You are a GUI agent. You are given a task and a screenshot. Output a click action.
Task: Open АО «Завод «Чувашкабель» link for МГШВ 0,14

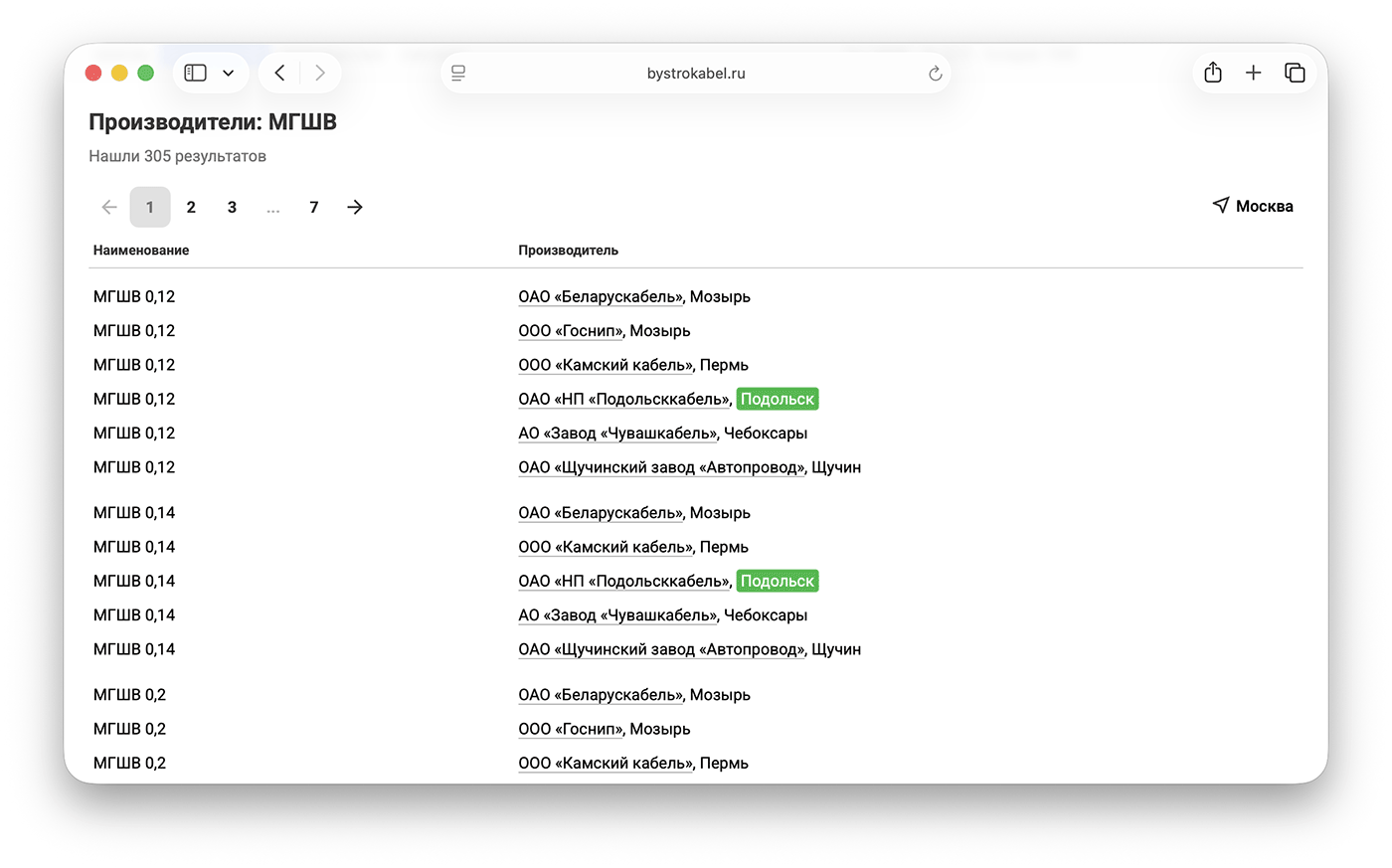point(617,614)
